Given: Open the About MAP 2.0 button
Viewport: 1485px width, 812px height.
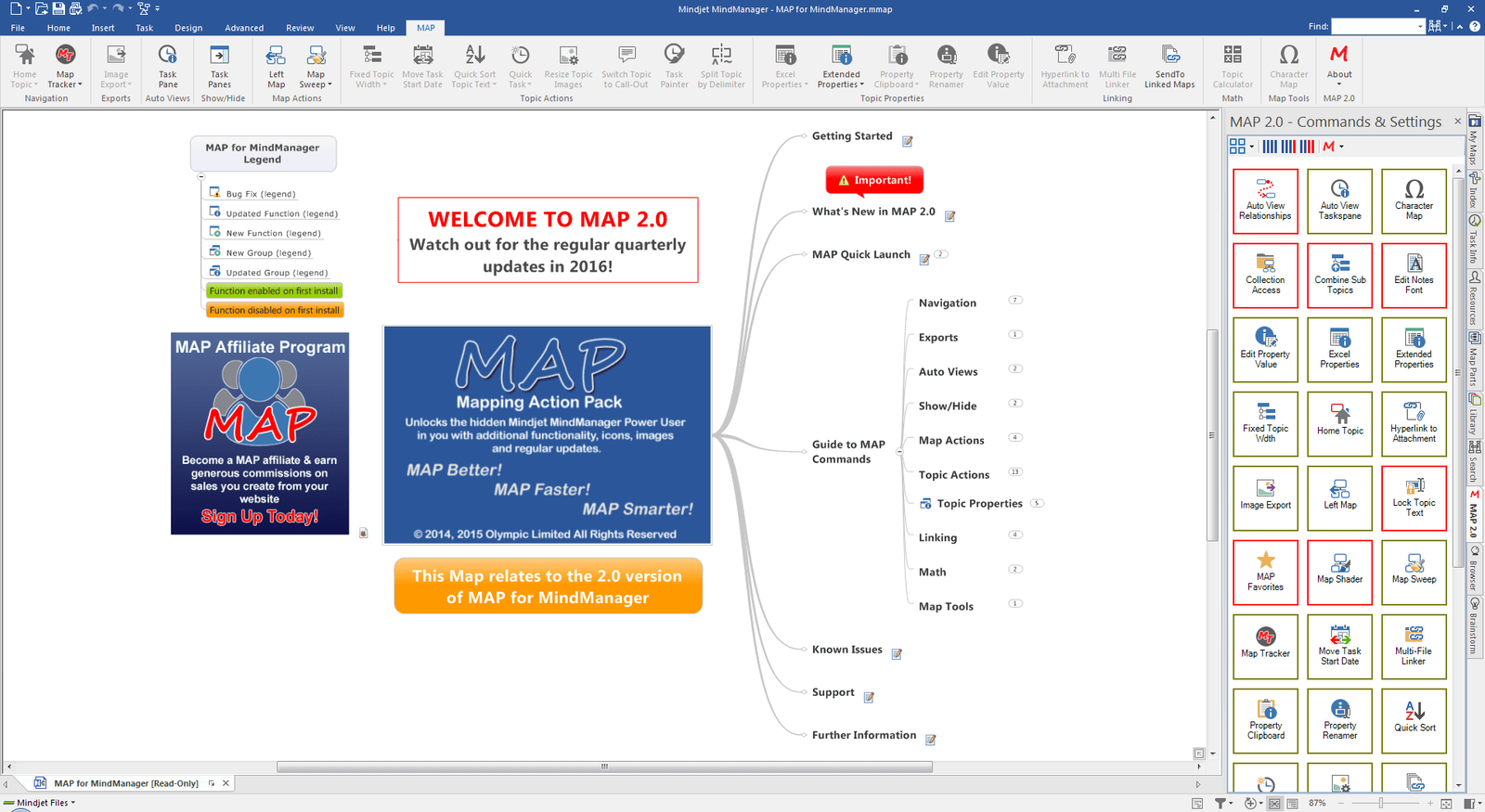Looking at the screenshot, I should (x=1338, y=65).
